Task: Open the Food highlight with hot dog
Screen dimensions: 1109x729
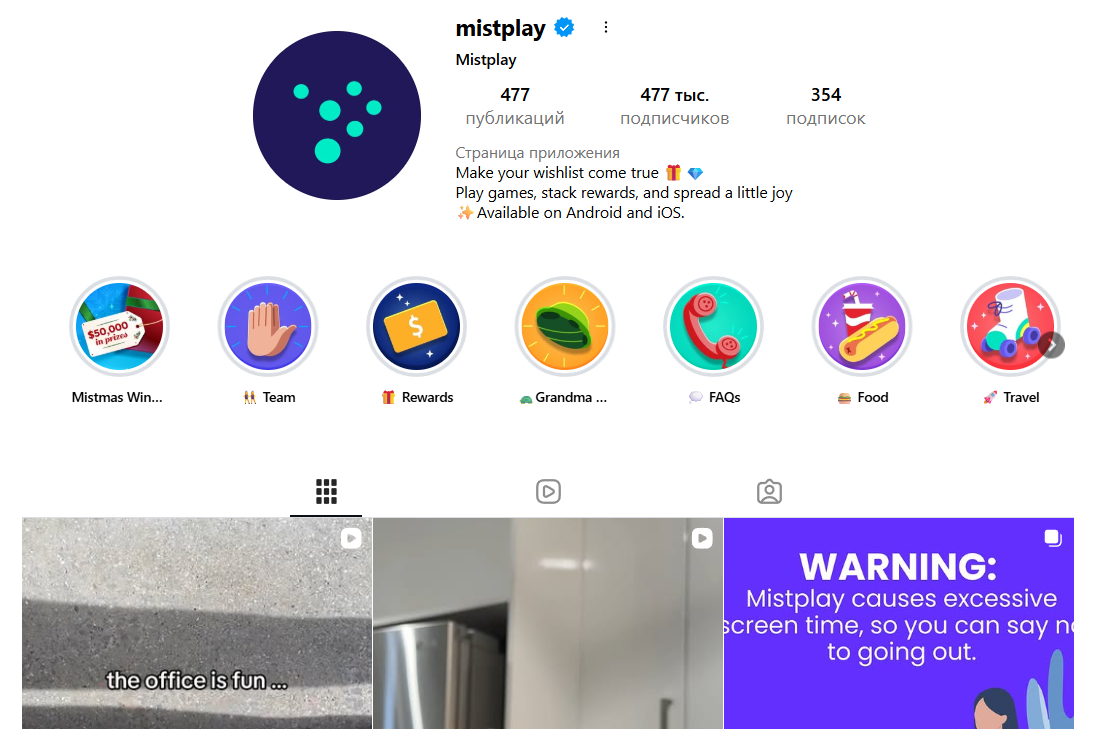Action: [861, 327]
